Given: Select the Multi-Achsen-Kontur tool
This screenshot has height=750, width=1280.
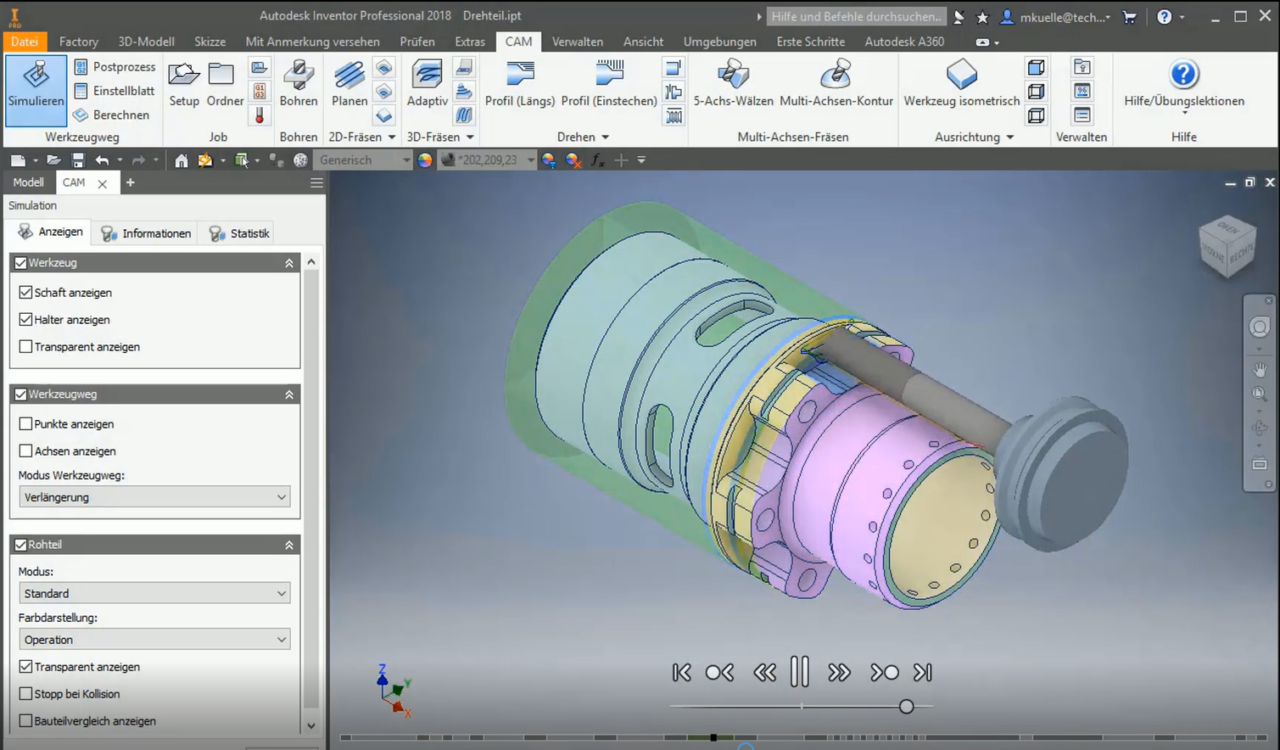Looking at the screenshot, I should click(836, 85).
